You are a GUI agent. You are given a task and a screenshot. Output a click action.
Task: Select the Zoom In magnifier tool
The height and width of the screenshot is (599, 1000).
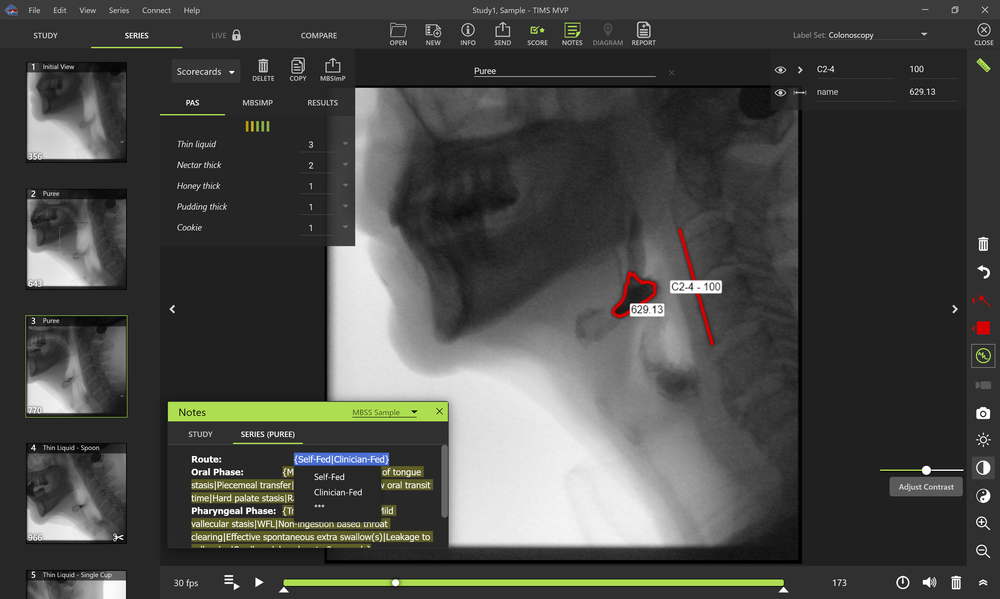click(983, 523)
